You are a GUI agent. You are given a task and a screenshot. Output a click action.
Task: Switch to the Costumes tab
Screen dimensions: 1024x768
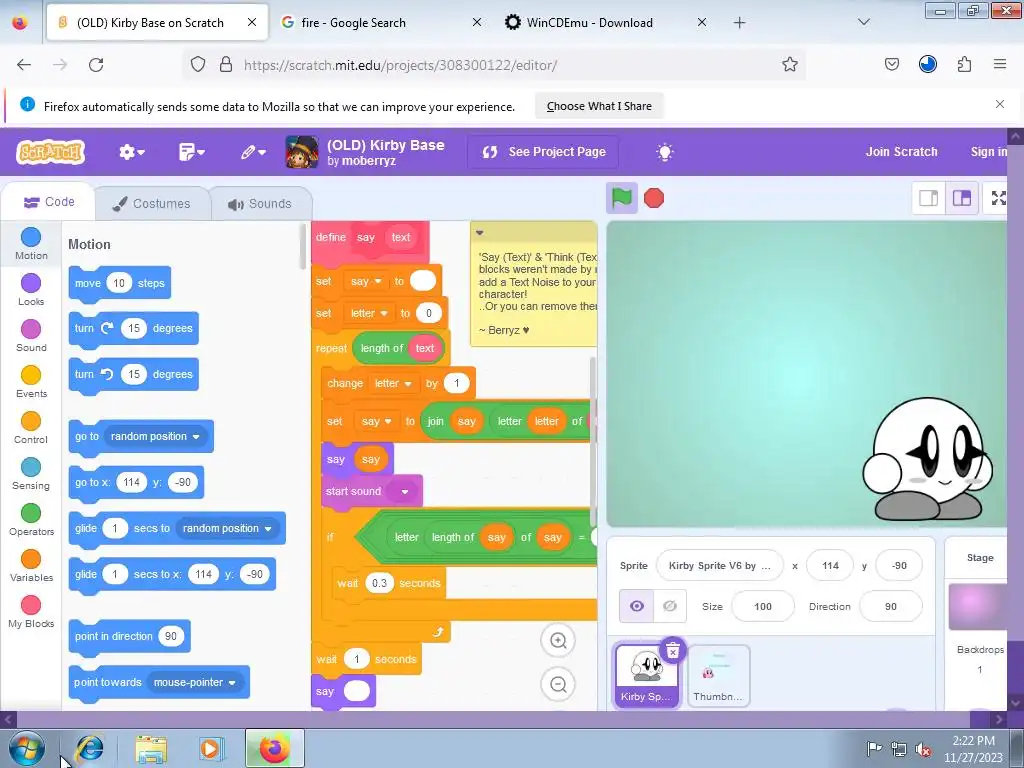coord(152,203)
